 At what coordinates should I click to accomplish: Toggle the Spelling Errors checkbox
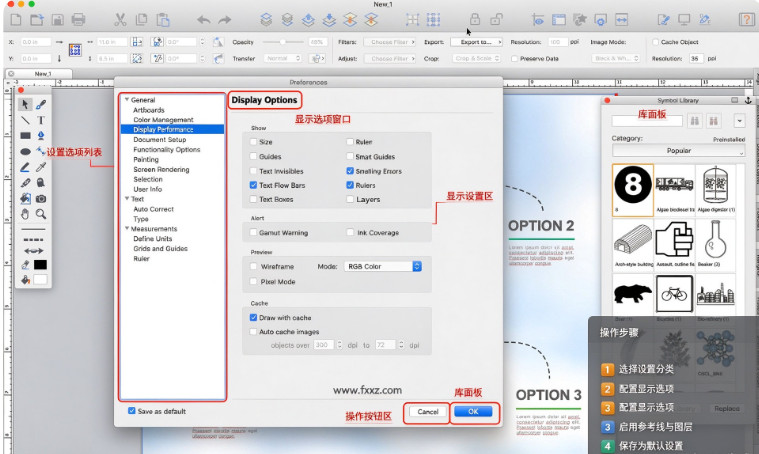[x=350, y=171]
